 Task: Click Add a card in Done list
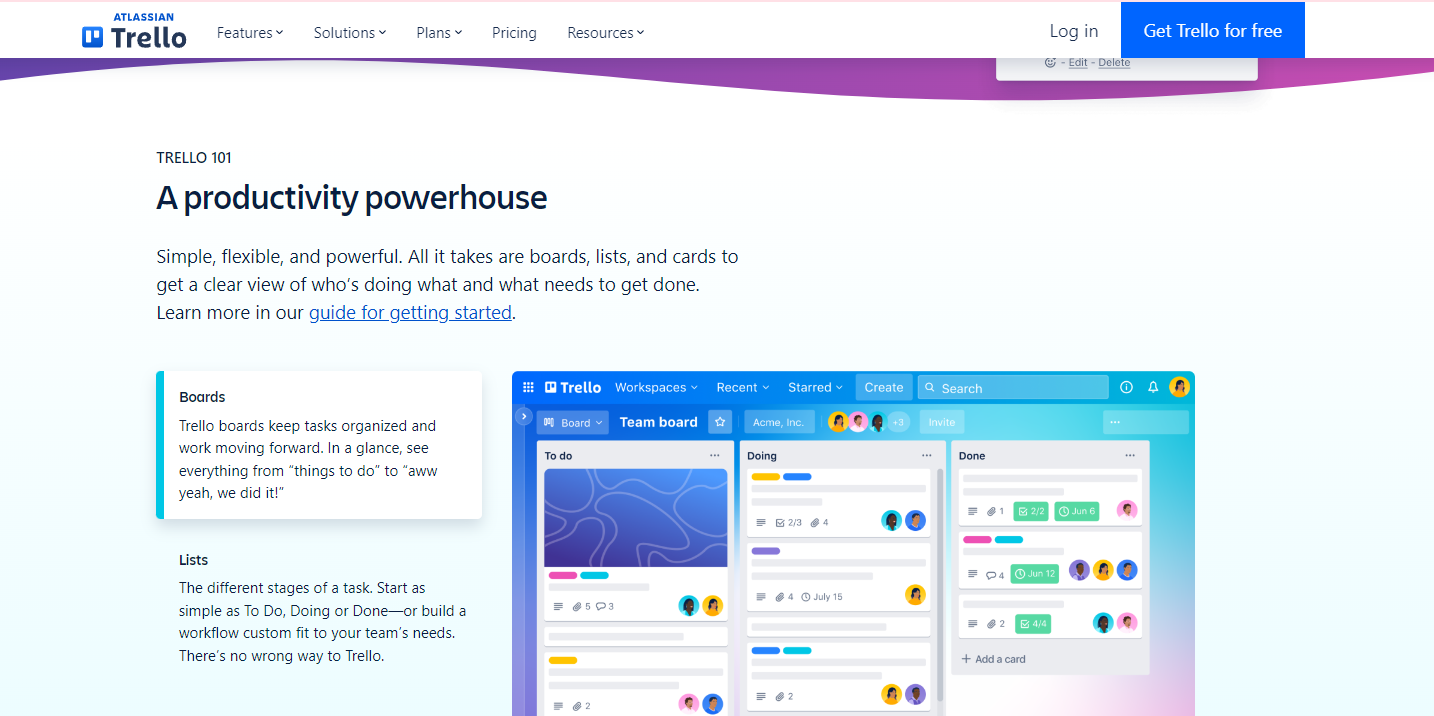click(x=994, y=659)
